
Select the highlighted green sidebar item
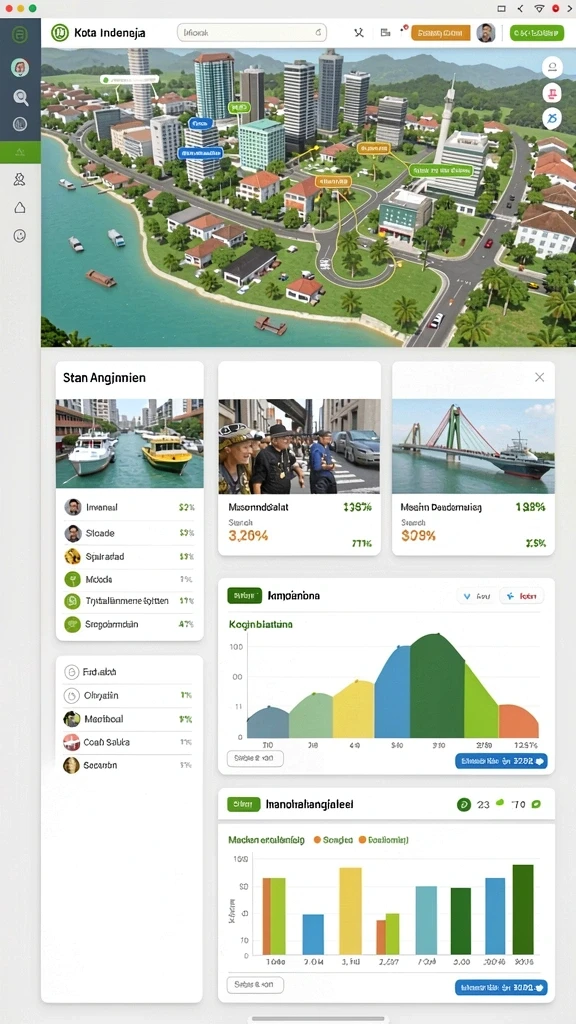point(20,152)
